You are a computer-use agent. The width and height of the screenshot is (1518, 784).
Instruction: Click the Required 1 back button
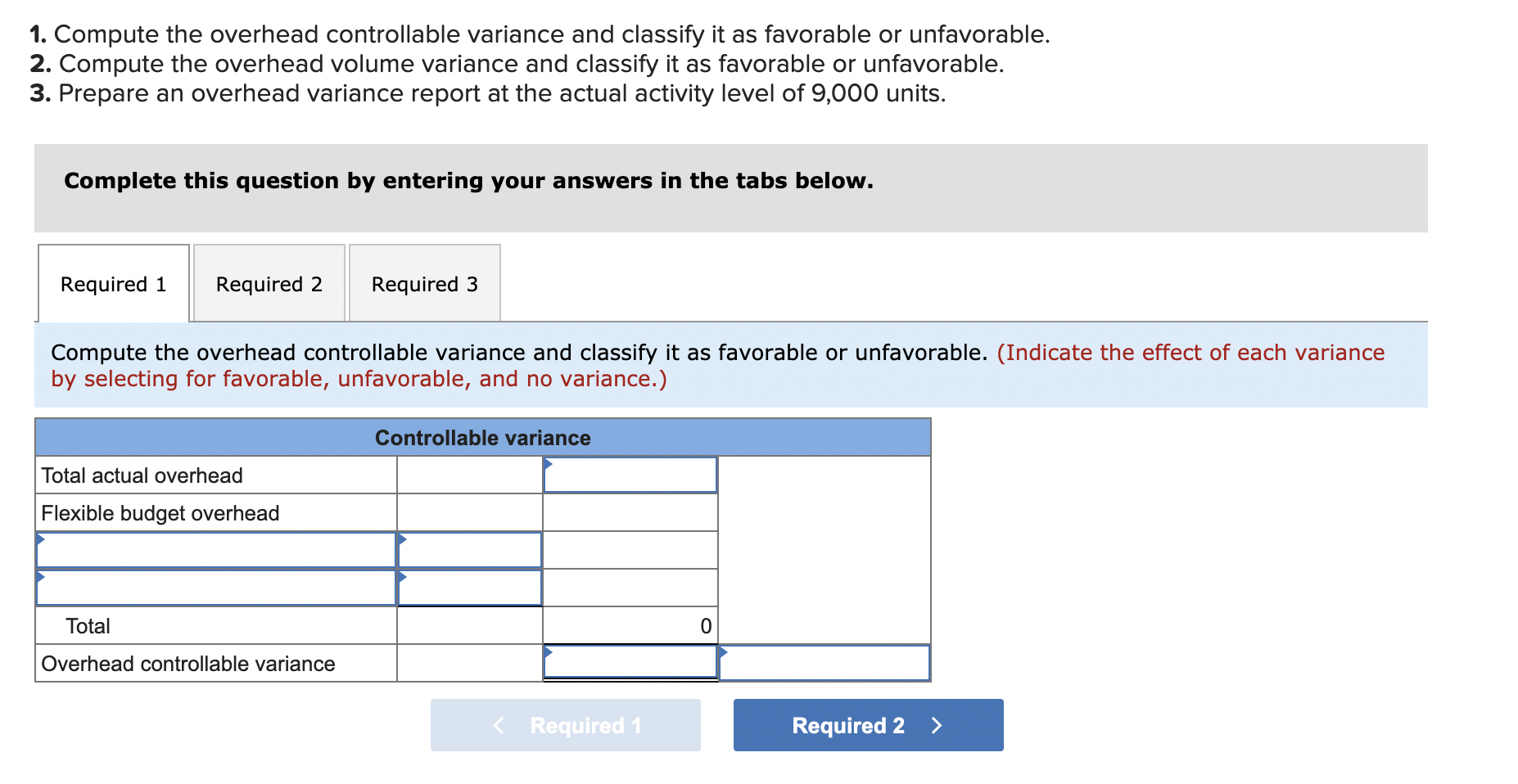click(565, 724)
